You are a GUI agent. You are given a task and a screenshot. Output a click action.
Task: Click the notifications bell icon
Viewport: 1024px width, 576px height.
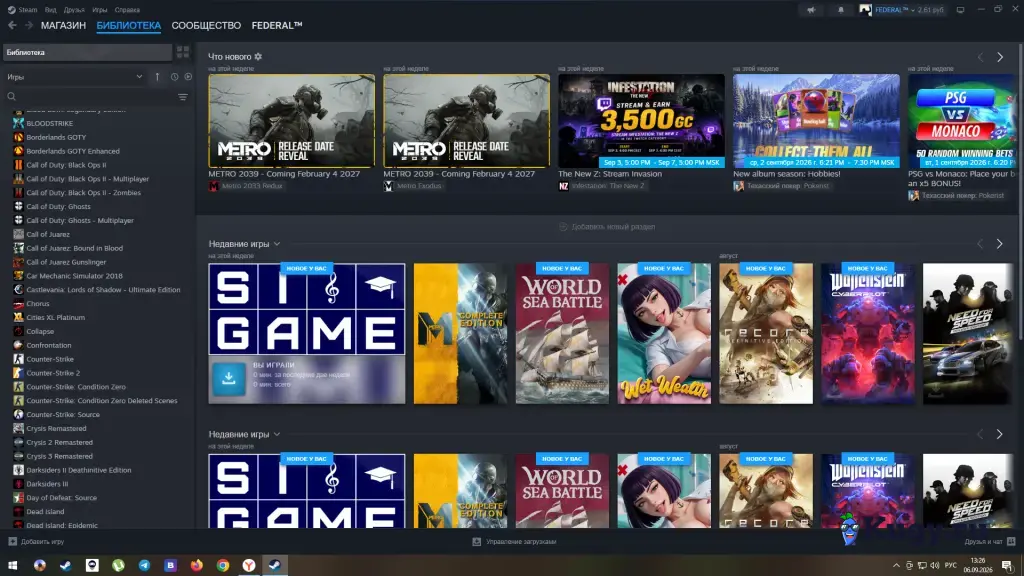840,10
